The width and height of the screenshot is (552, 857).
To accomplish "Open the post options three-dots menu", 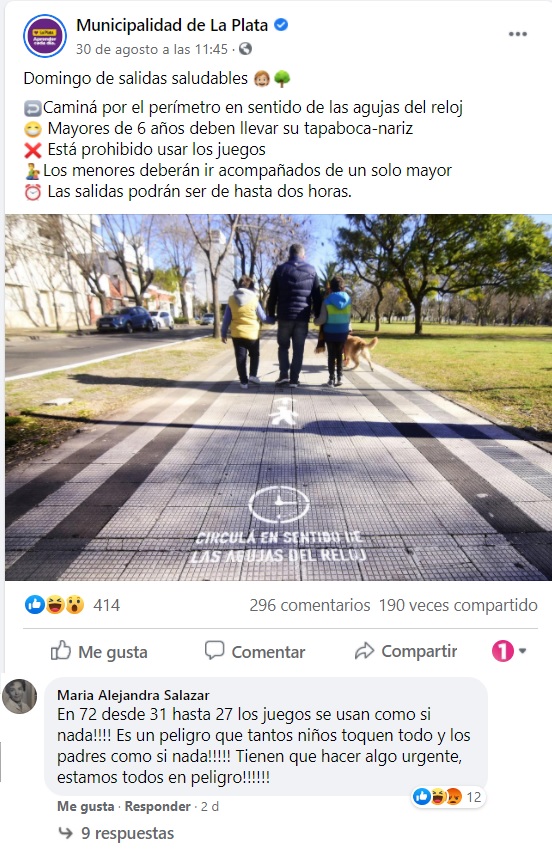I will (518, 34).
